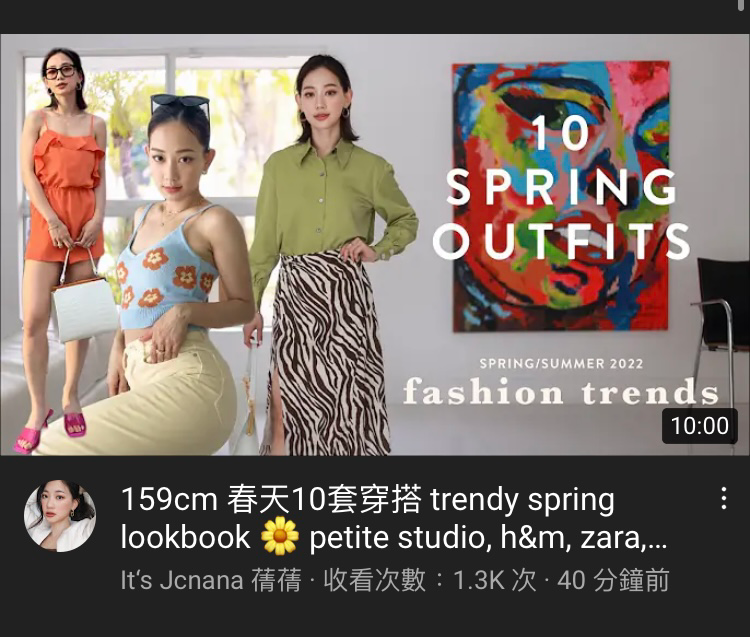Open the It's Jcnana channel avatar
The height and width of the screenshot is (637, 750).
(x=60, y=516)
